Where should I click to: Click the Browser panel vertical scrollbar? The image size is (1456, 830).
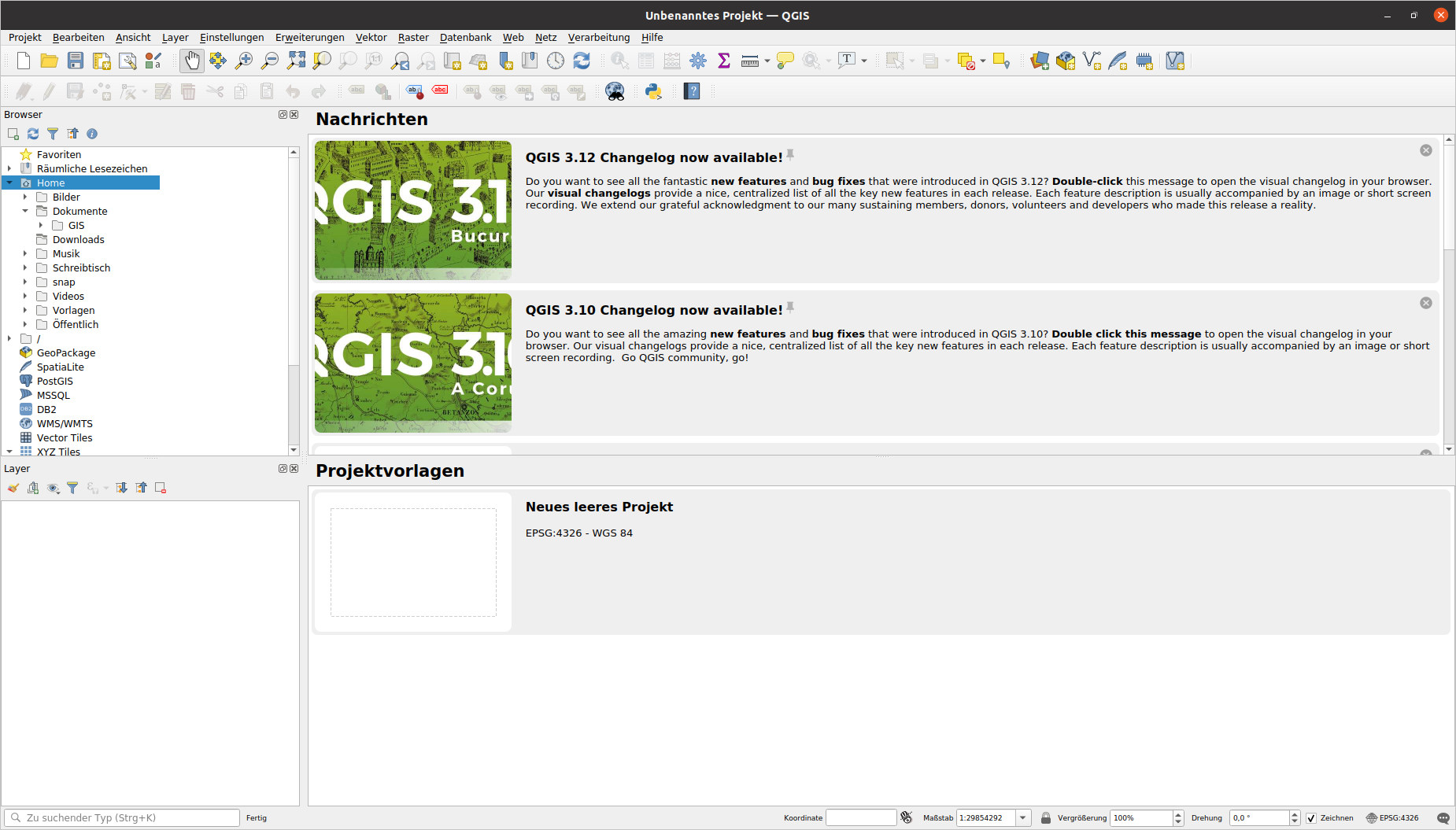pyautogui.click(x=294, y=264)
